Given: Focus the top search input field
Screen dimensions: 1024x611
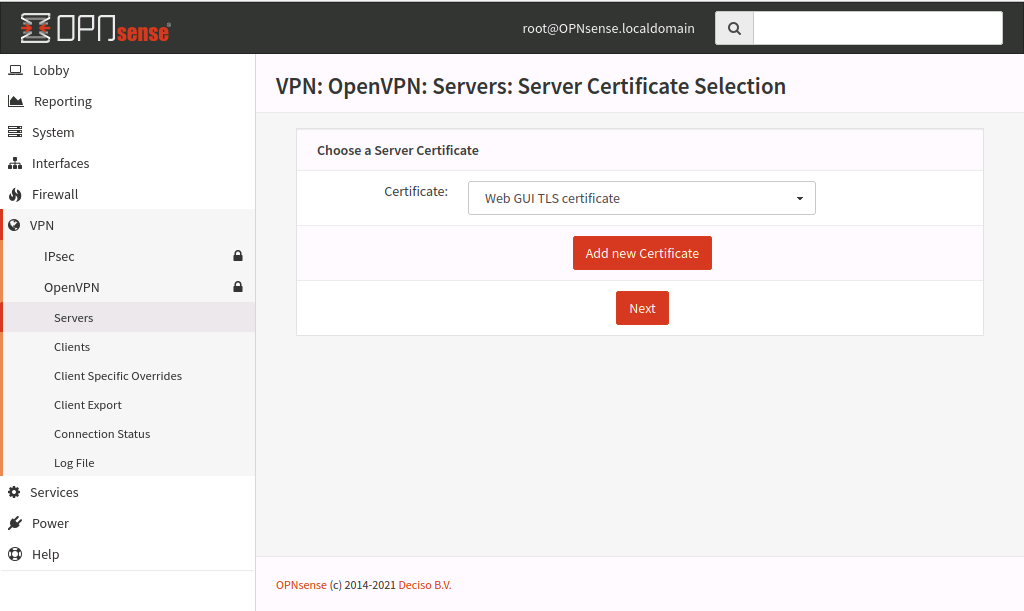Looking at the screenshot, I should pyautogui.click(x=877, y=28).
